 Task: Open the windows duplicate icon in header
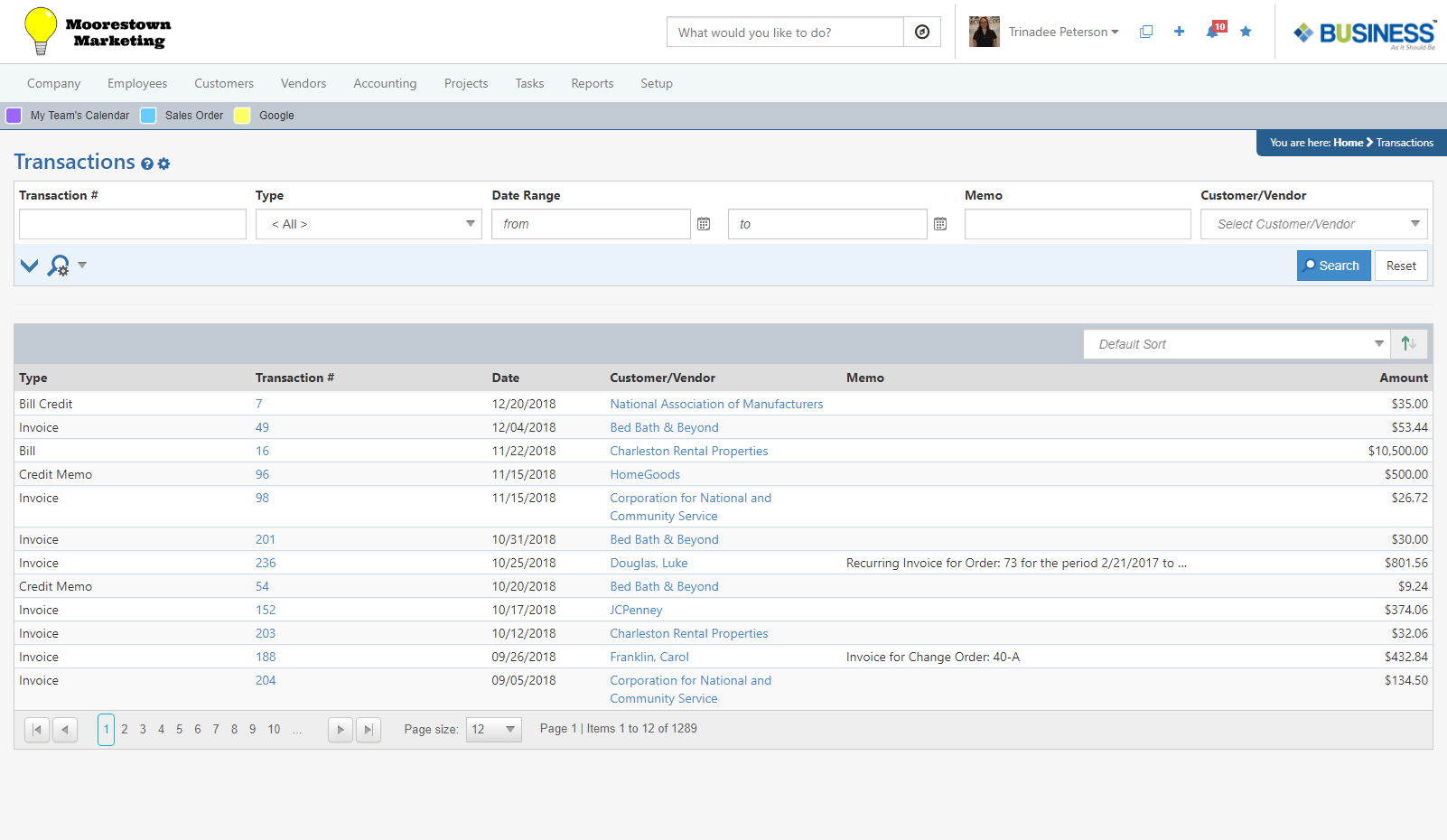point(1146,32)
